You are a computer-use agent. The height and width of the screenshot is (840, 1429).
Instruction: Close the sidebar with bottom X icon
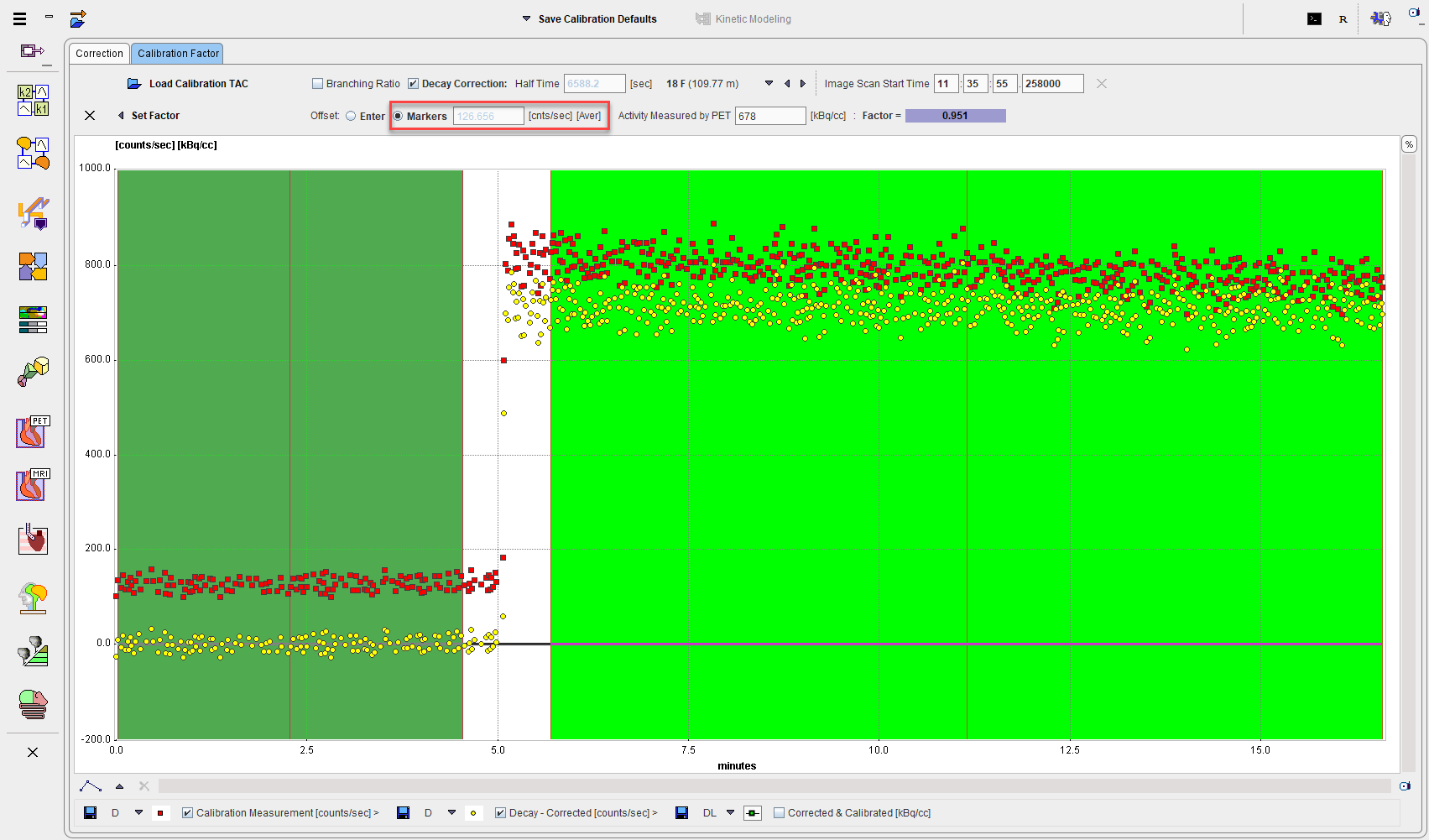[x=33, y=752]
